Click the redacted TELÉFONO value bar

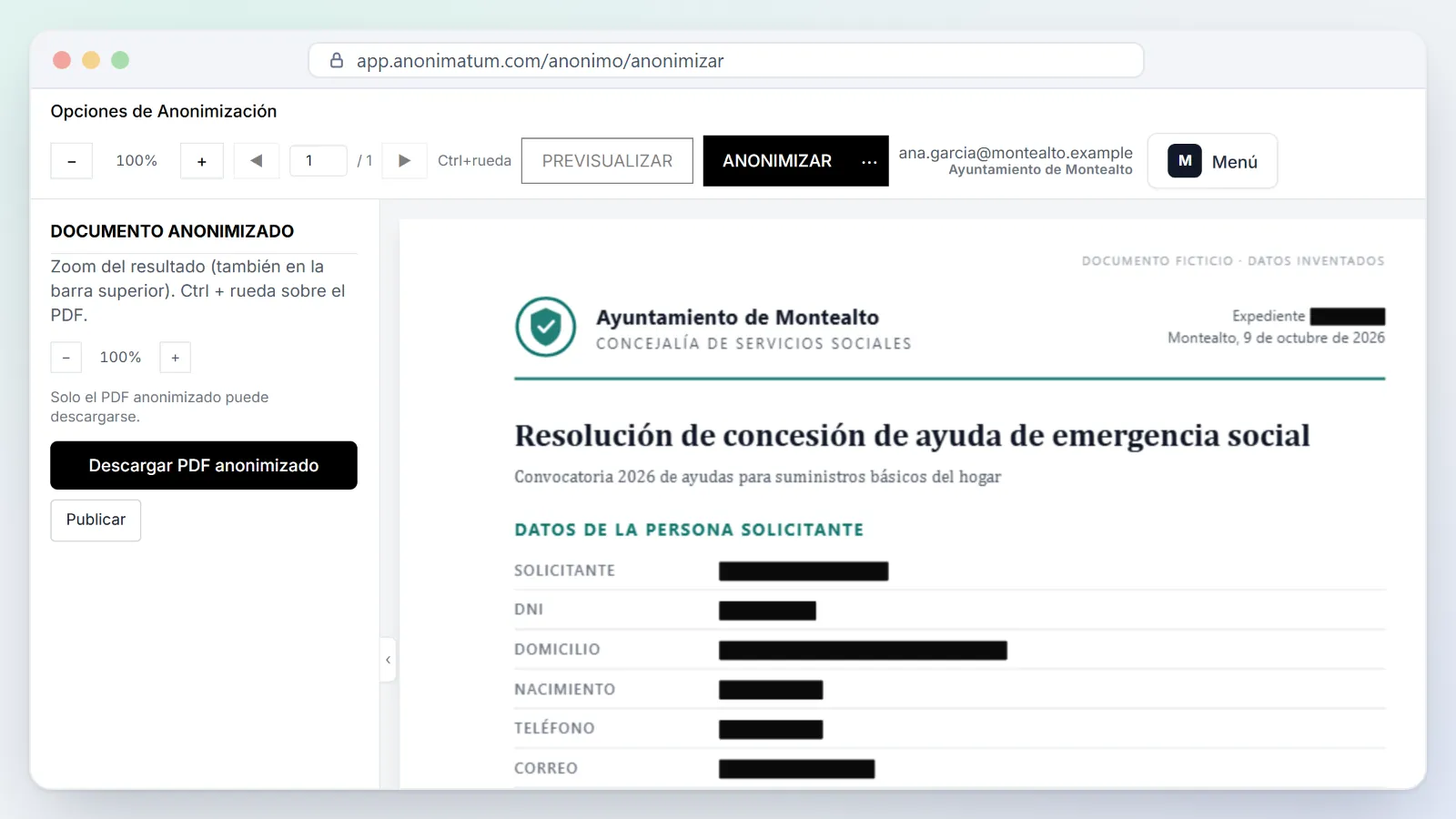(x=771, y=729)
